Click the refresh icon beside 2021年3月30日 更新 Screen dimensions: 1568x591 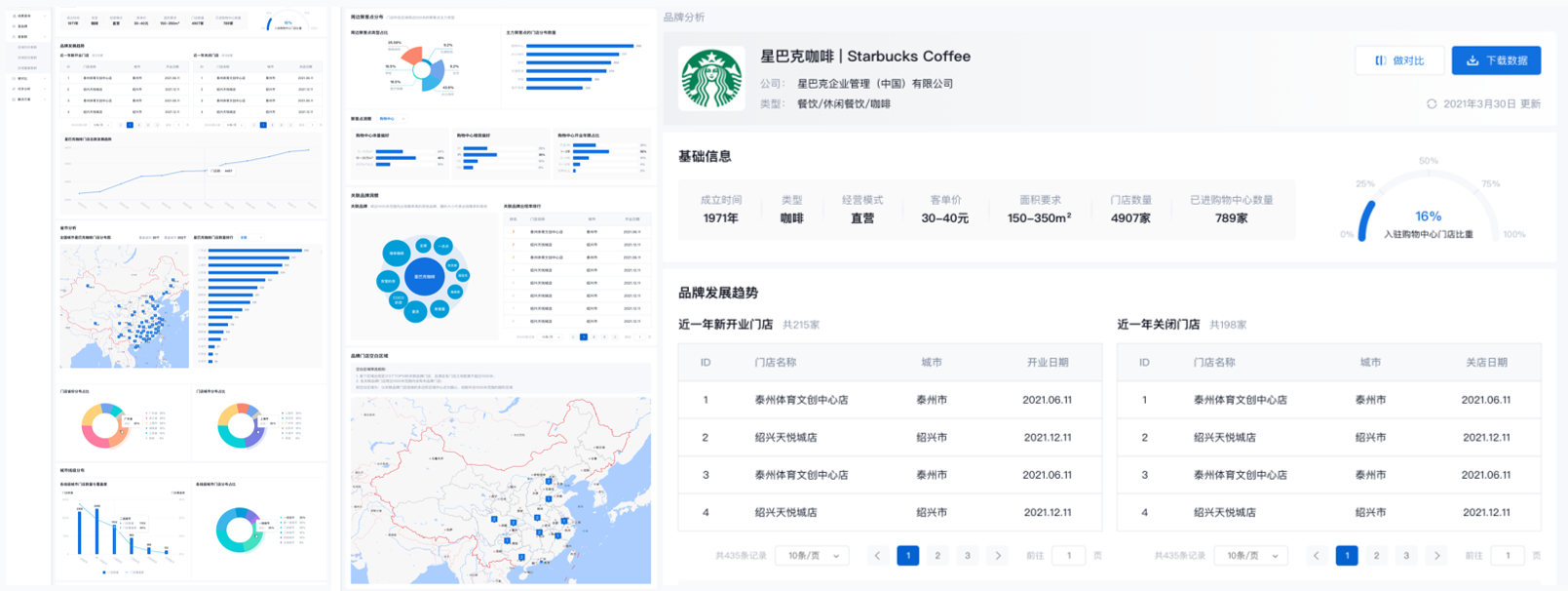coord(1432,103)
